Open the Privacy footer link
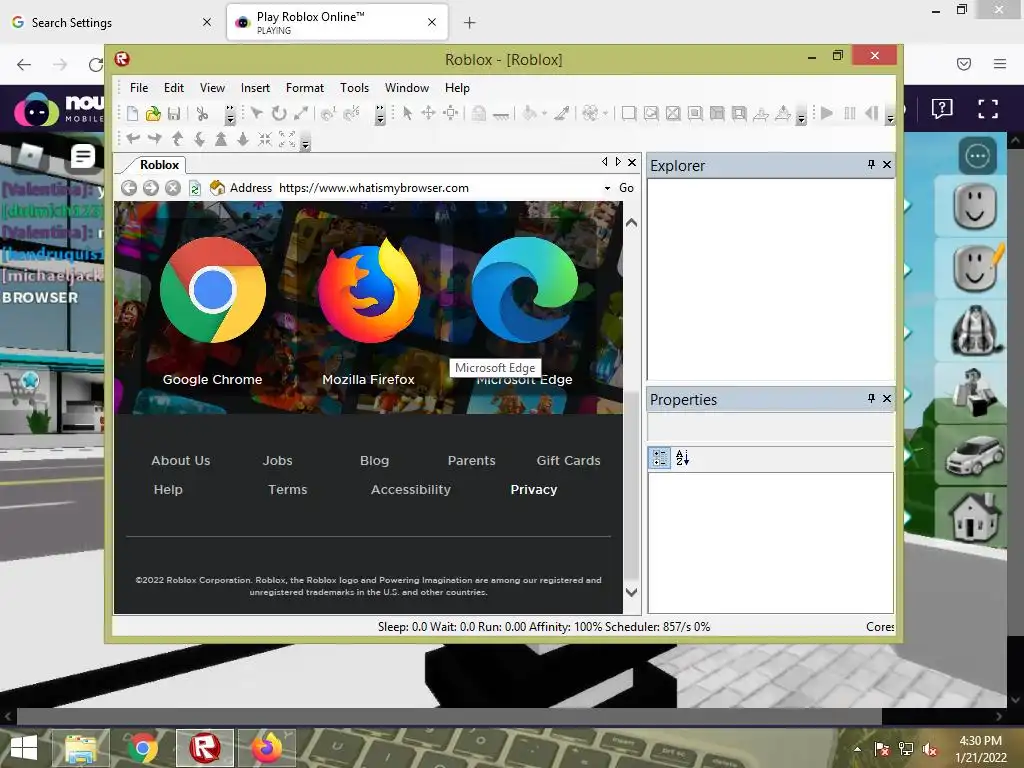Image resolution: width=1024 pixels, height=768 pixels. (x=534, y=490)
